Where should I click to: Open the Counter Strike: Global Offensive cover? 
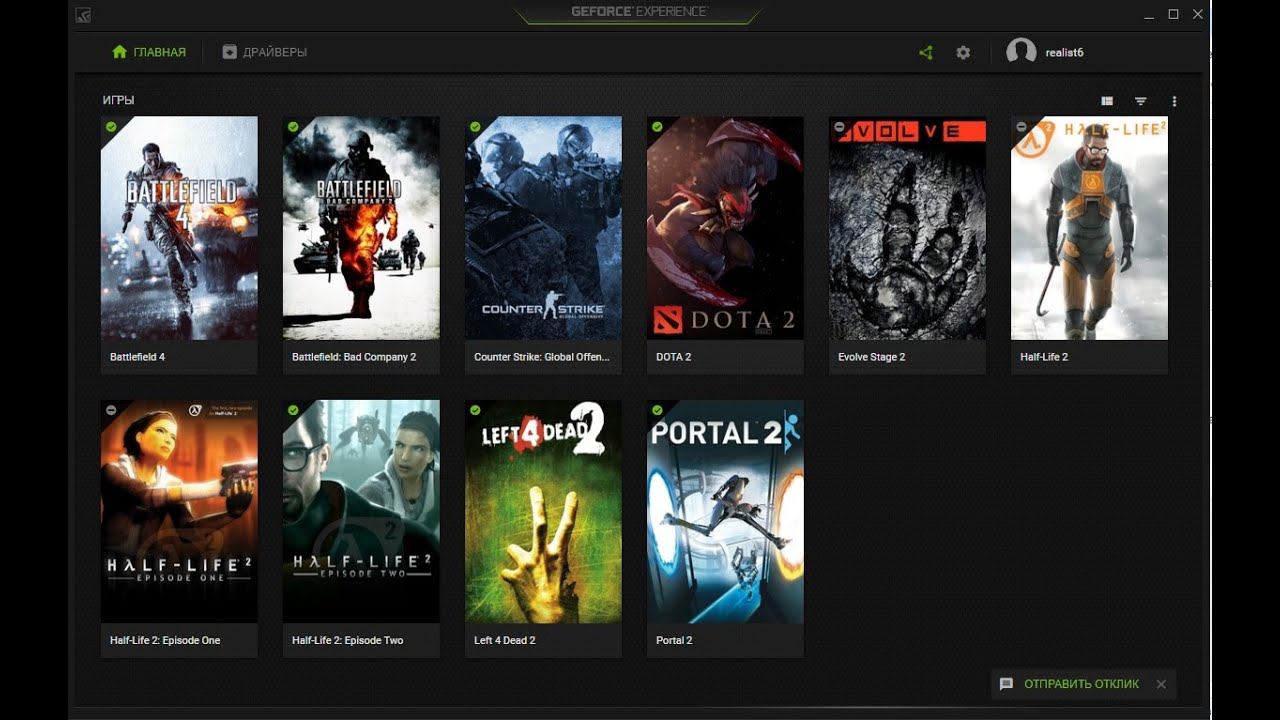coord(543,228)
